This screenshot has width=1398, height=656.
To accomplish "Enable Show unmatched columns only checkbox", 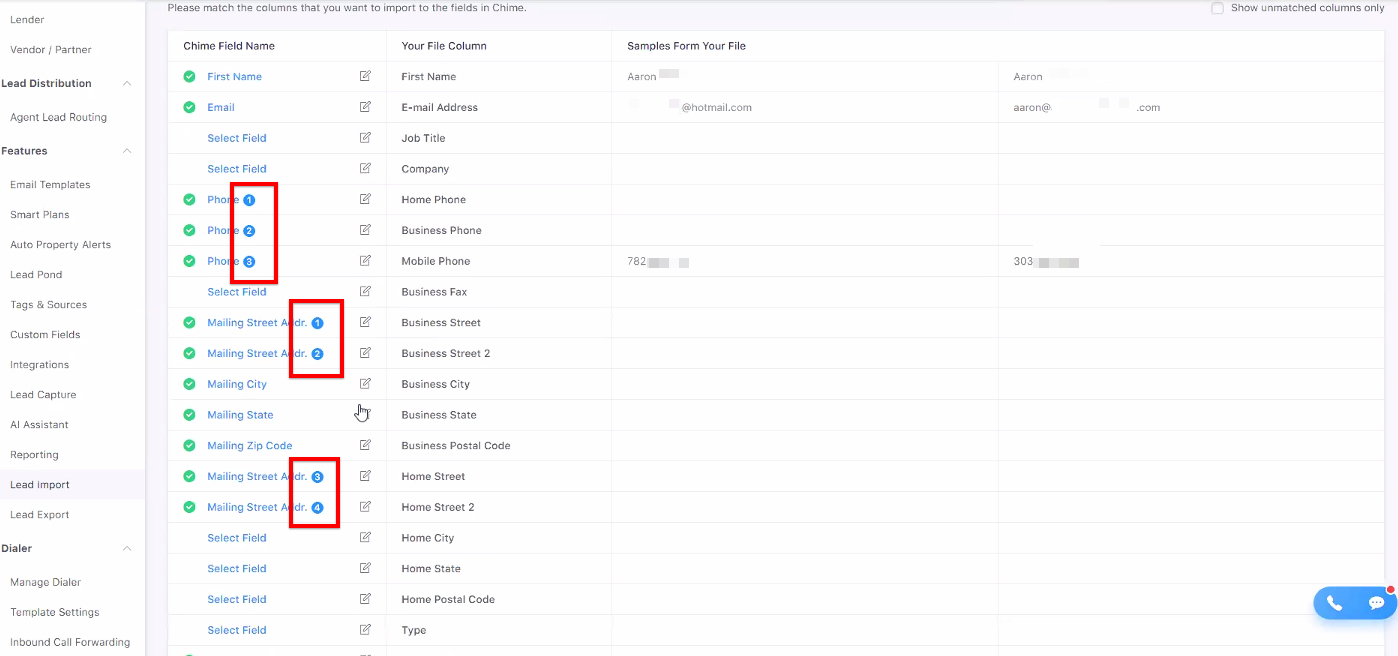I will 1217,8.
